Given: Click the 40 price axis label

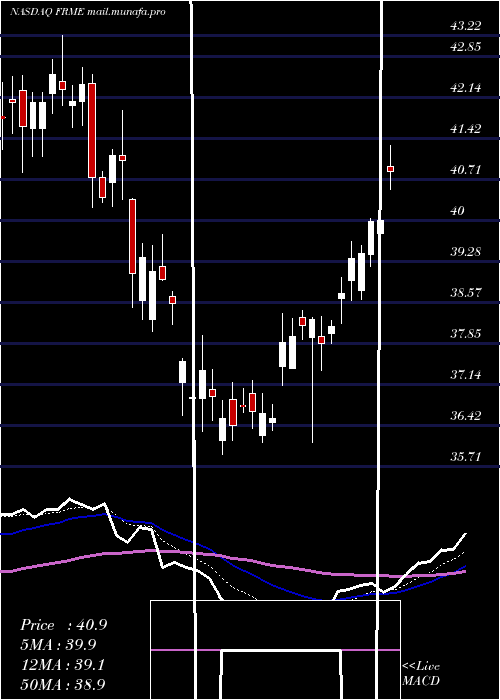Looking at the screenshot, I should pyautogui.click(x=458, y=211).
